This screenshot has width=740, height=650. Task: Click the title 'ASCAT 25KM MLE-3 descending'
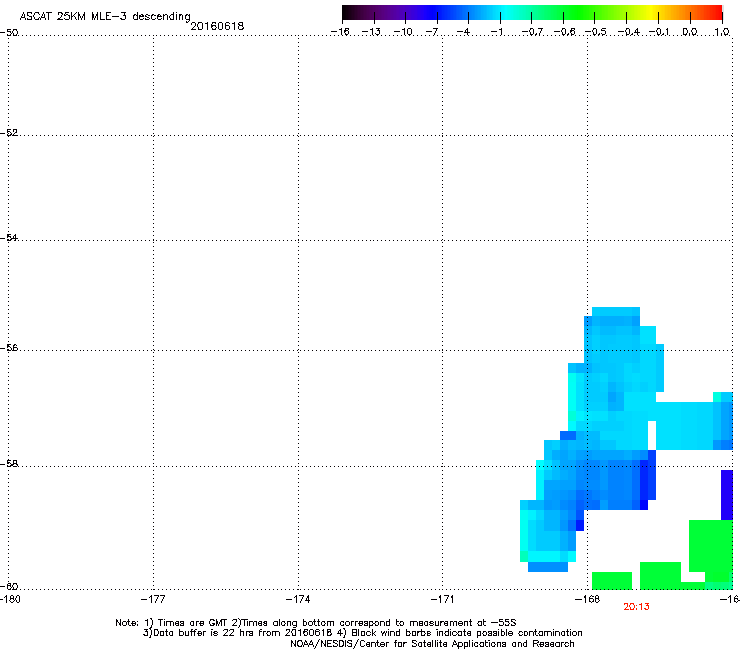pos(105,17)
